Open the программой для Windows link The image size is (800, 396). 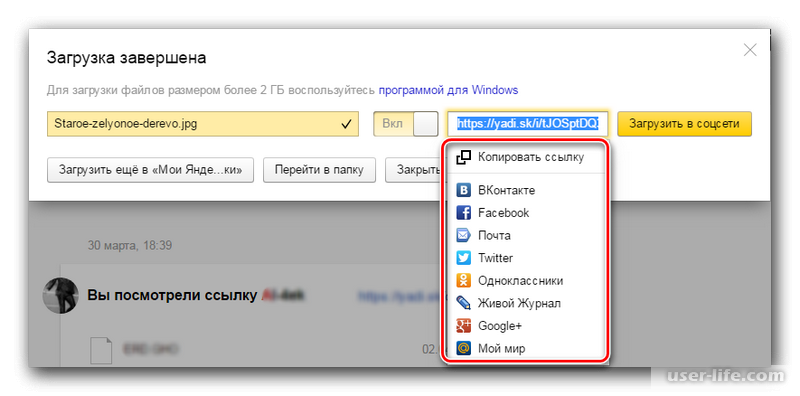(448, 90)
